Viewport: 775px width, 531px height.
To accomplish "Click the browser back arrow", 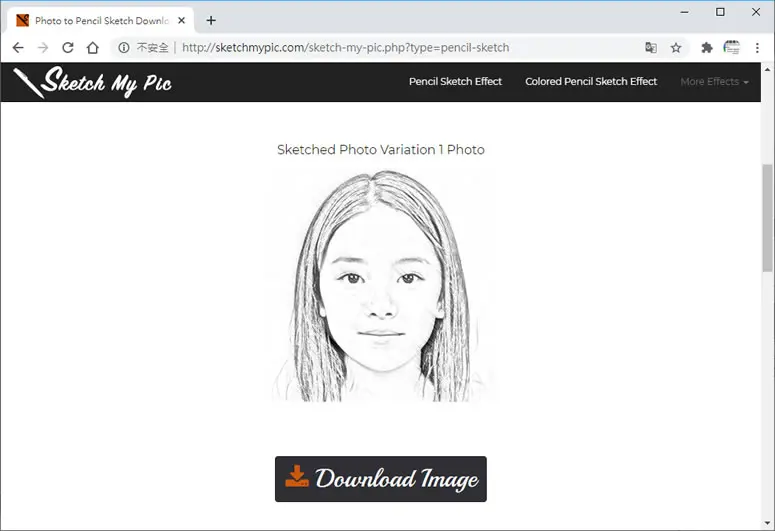I will tap(18, 47).
